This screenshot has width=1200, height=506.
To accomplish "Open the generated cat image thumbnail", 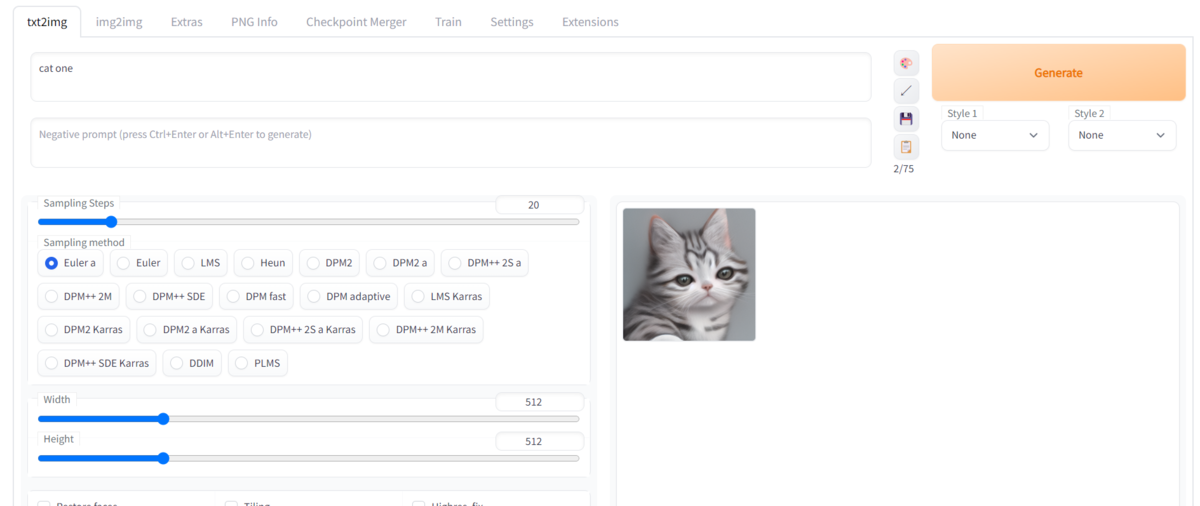I will point(689,274).
